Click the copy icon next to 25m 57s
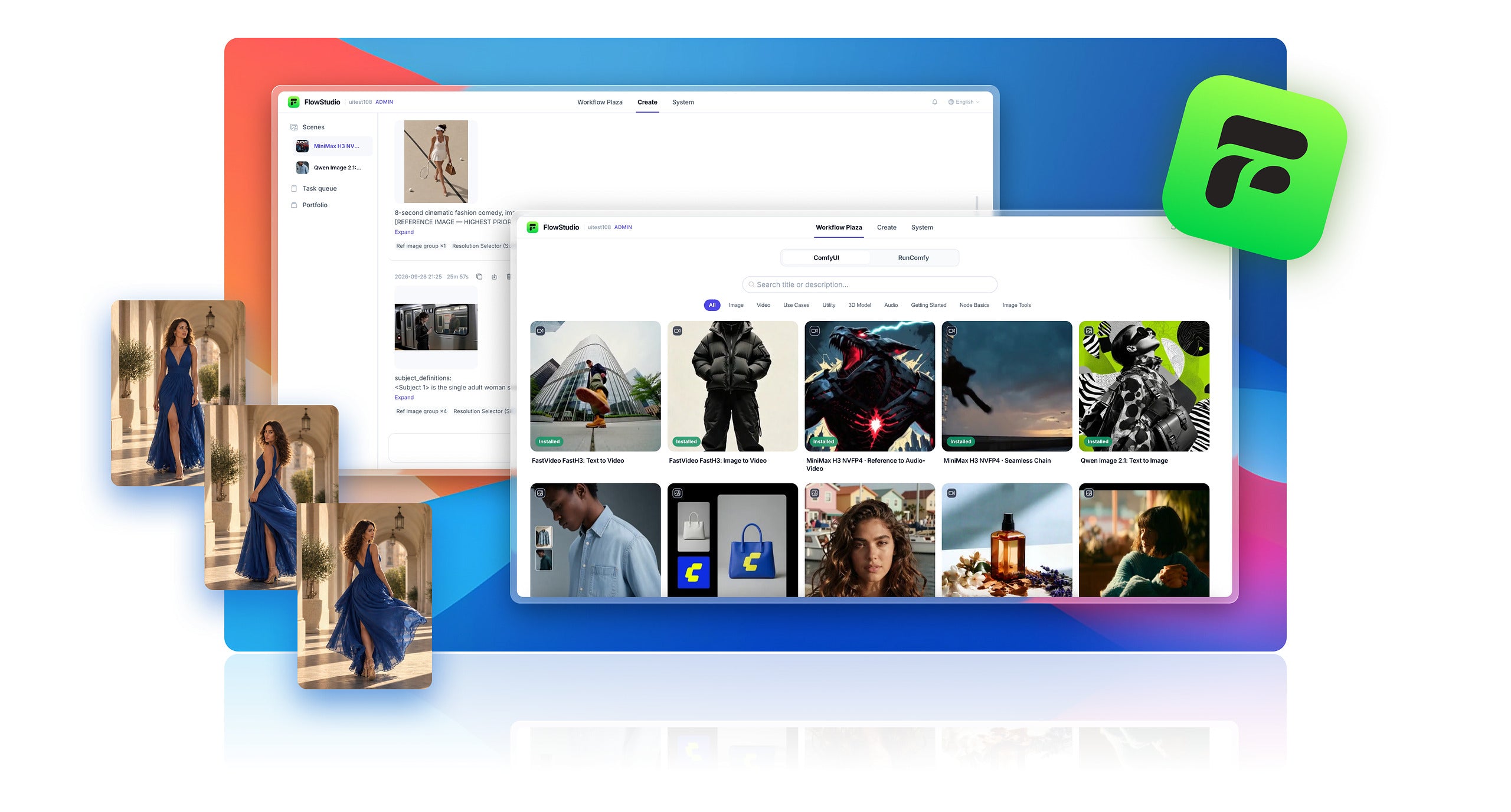 479,276
